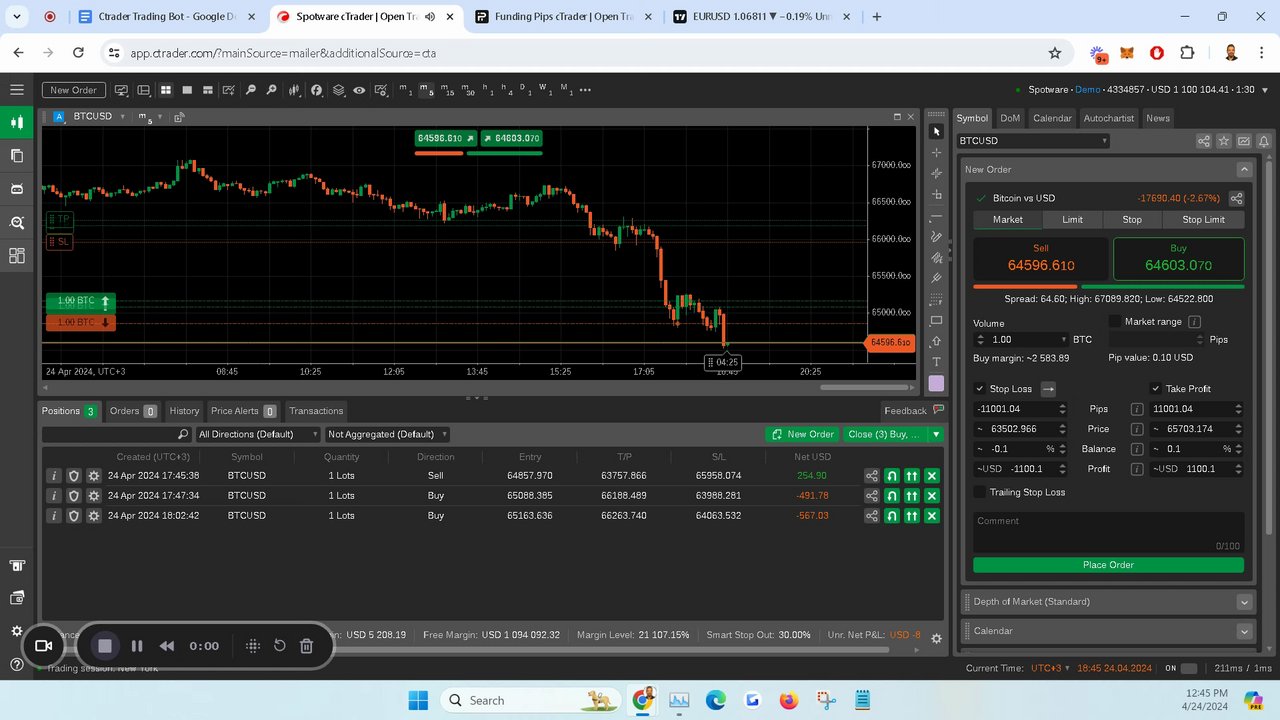Screen dimensions: 1280x720
Task: Toggle the TP marker on chart
Action: (59, 218)
